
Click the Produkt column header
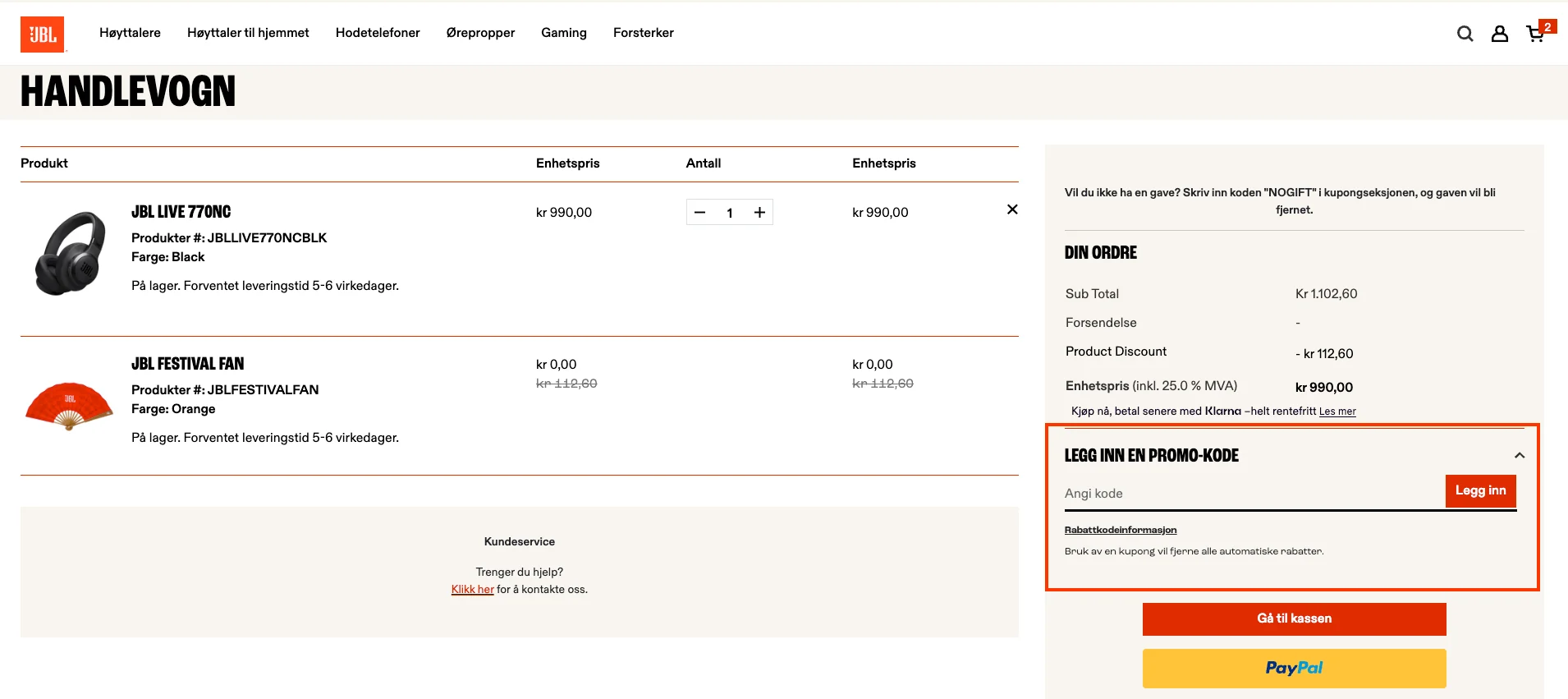44,163
